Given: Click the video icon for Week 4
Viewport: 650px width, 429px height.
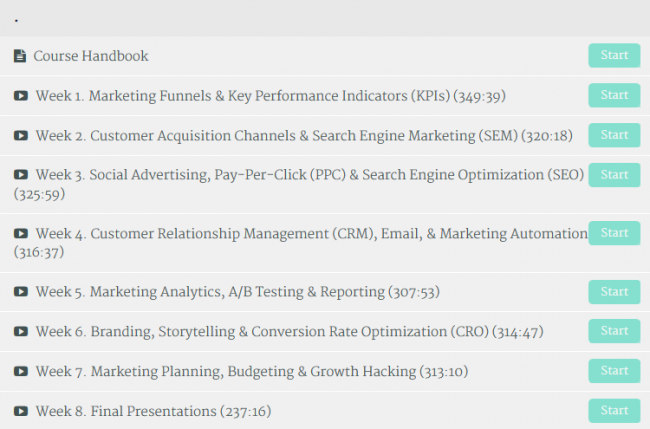Looking at the screenshot, I should (21, 233).
